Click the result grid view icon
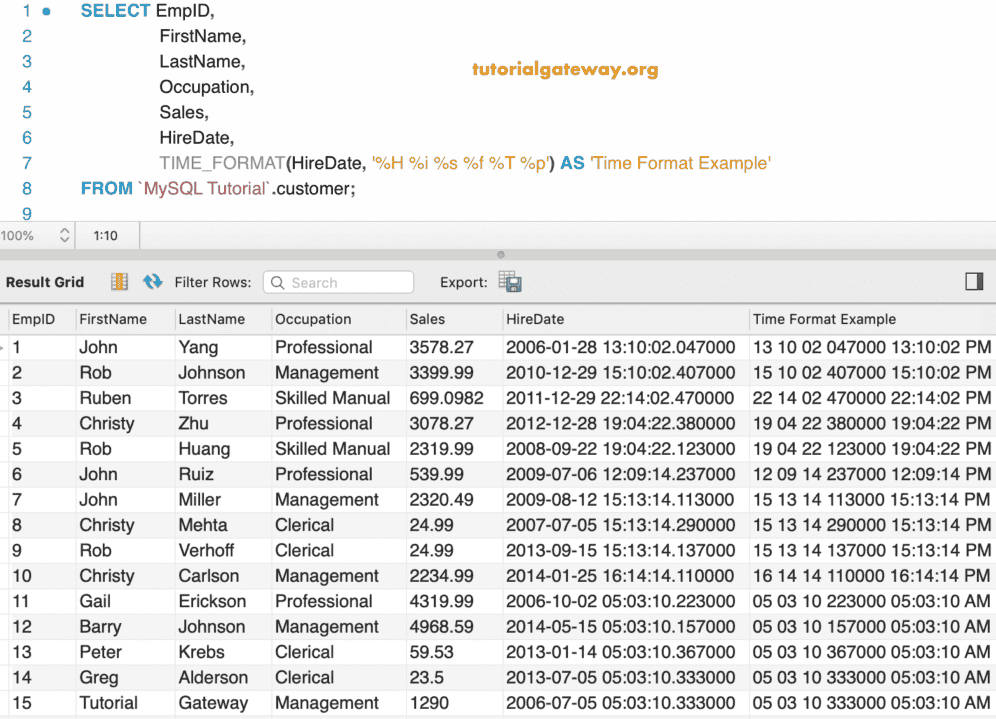 [x=119, y=281]
